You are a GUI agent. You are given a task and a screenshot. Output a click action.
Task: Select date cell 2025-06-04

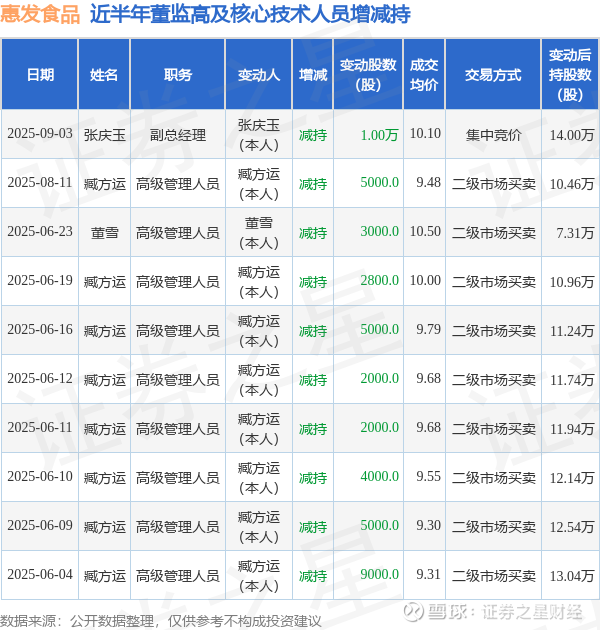[40, 575]
